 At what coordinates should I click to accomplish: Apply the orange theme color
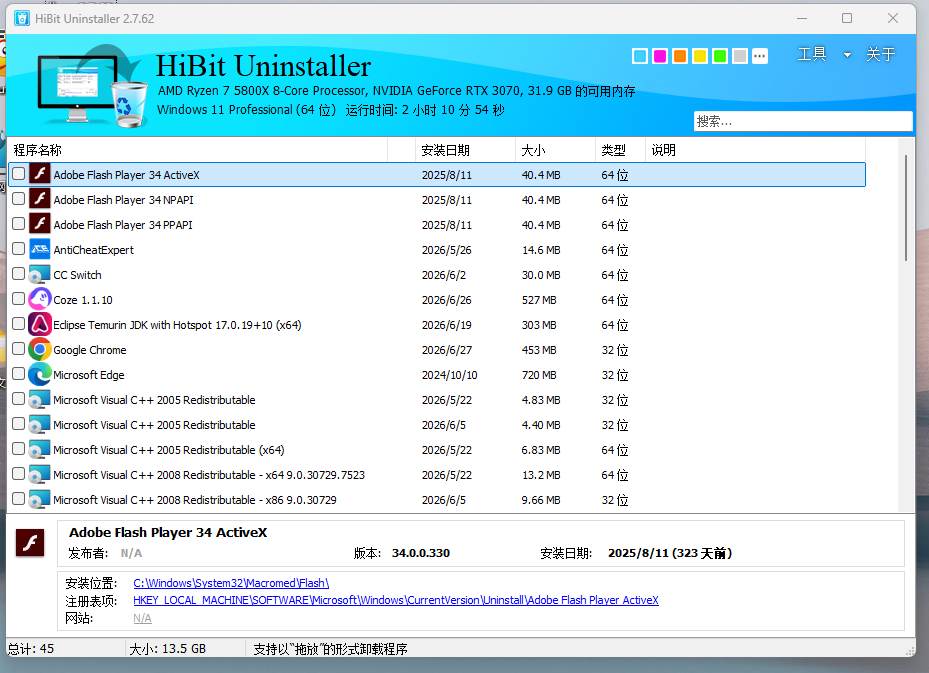680,56
